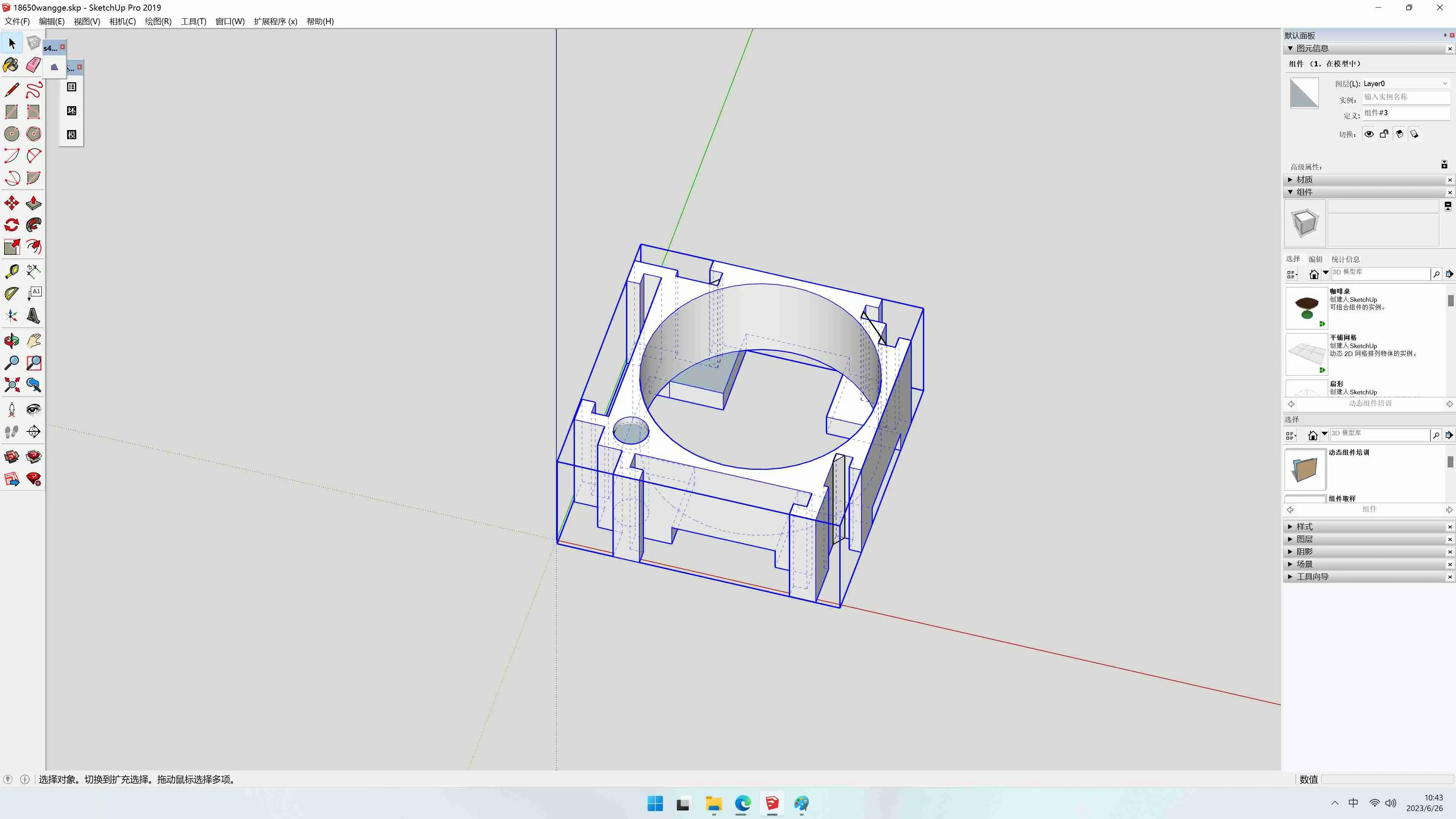Toggle the eye visibility icon in 图元信息

click(x=1369, y=134)
